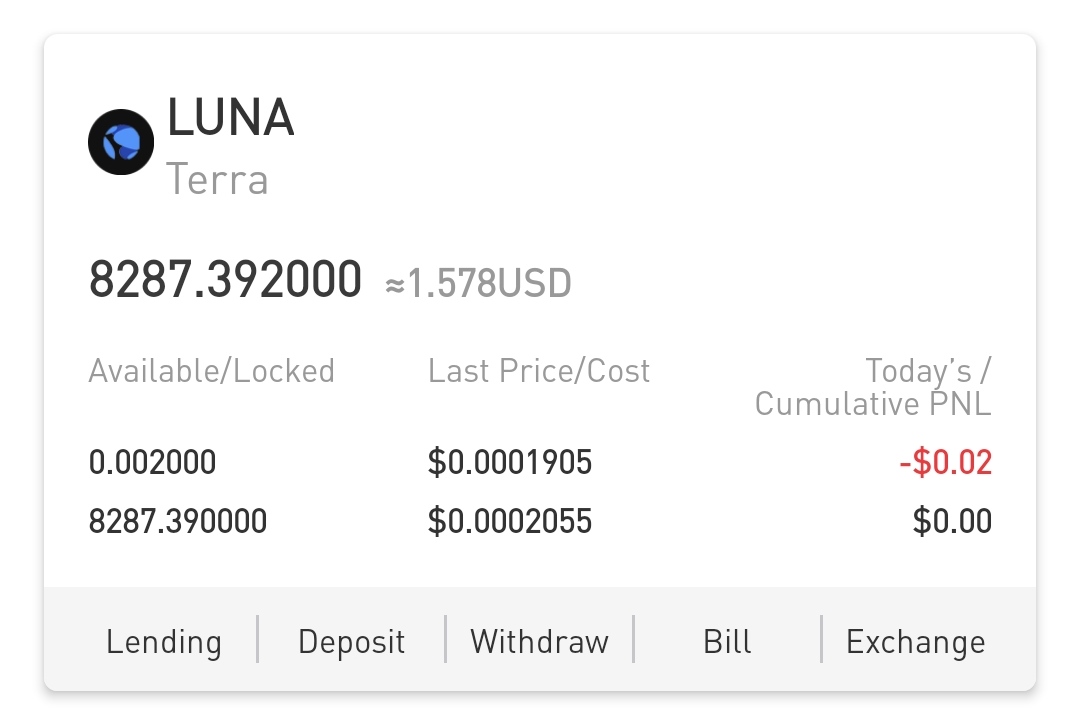Tap the Deposit button

pos(352,641)
